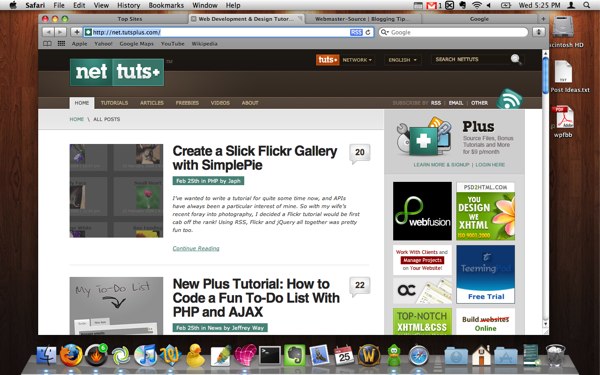The image size is (600, 375).
Task: Click the Learn More & Signup link
Action: [x=441, y=165]
